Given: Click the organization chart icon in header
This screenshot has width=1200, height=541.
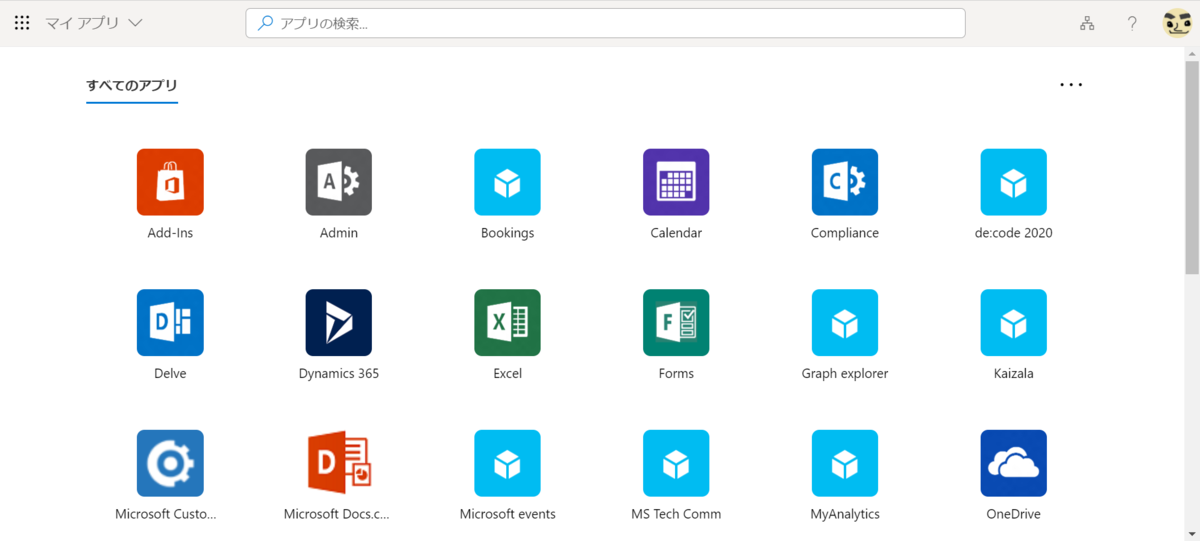Looking at the screenshot, I should pyautogui.click(x=1087, y=23).
